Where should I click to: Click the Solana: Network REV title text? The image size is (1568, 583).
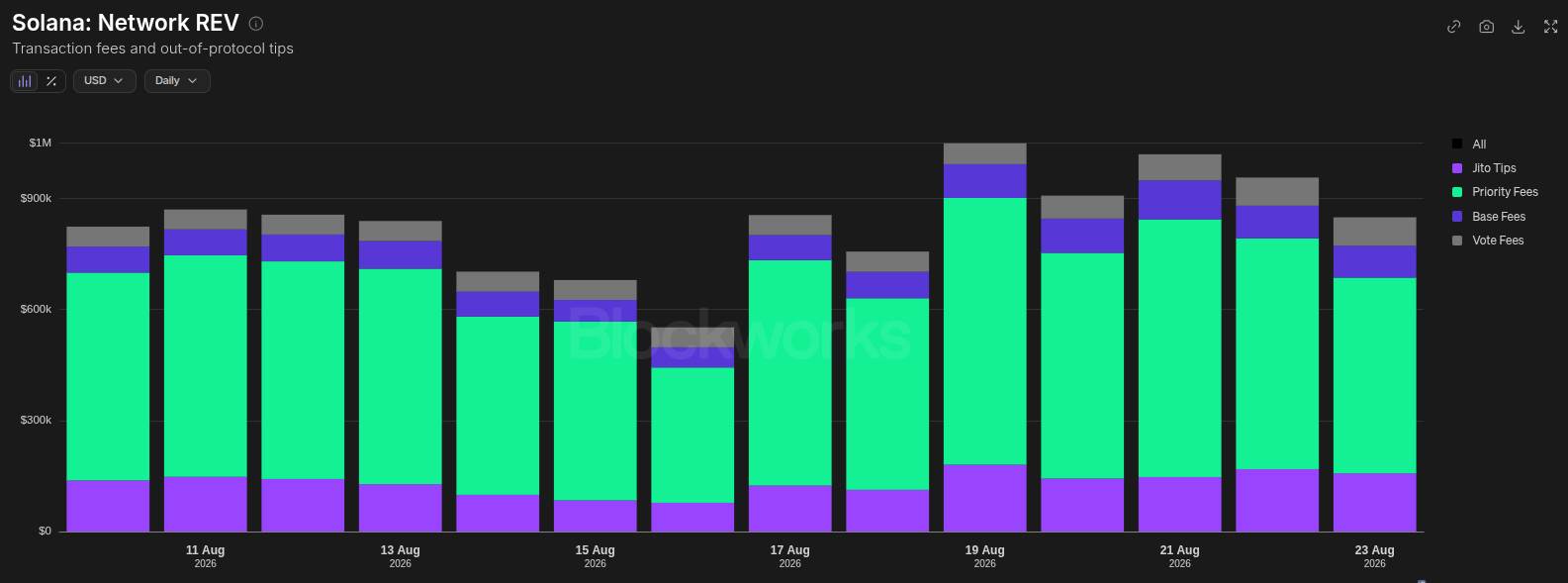tap(125, 23)
